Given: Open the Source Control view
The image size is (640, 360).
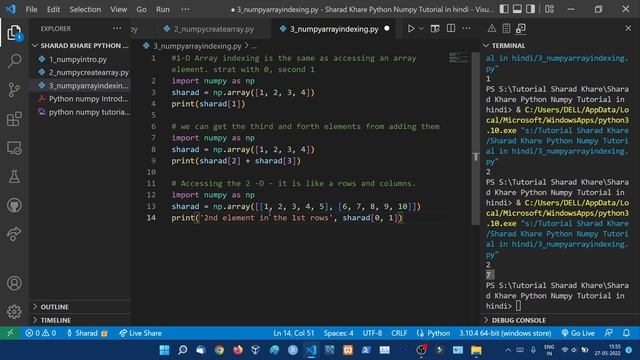Looking at the screenshot, I should click(x=14, y=90).
